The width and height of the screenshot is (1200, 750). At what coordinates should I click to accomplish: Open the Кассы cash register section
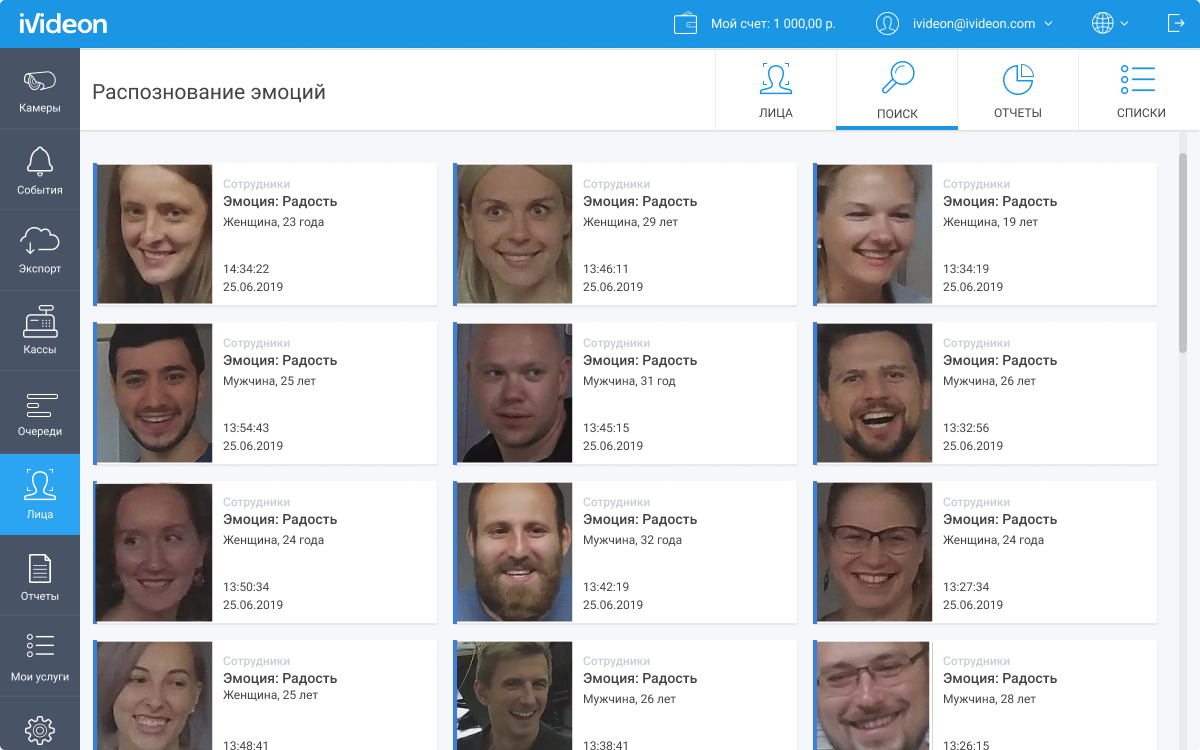[40, 331]
